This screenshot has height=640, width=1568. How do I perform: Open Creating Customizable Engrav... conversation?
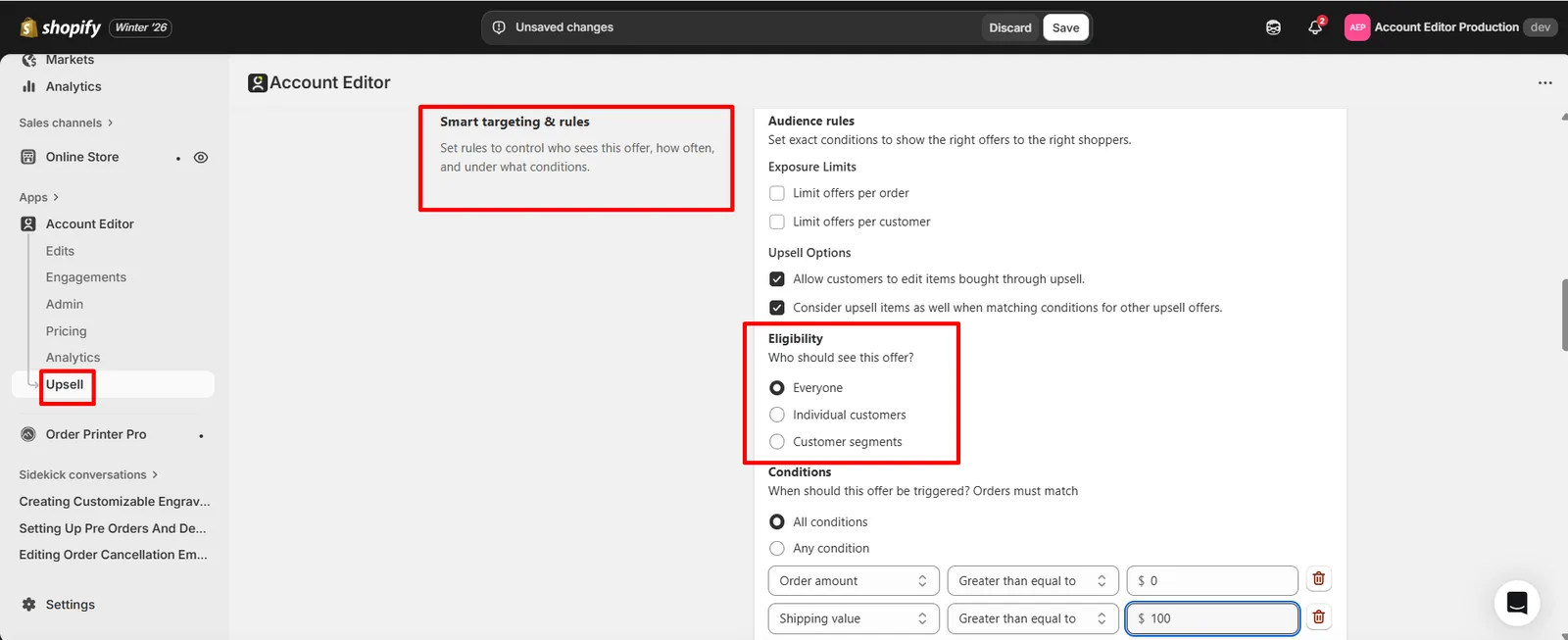(x=115, y=502)
